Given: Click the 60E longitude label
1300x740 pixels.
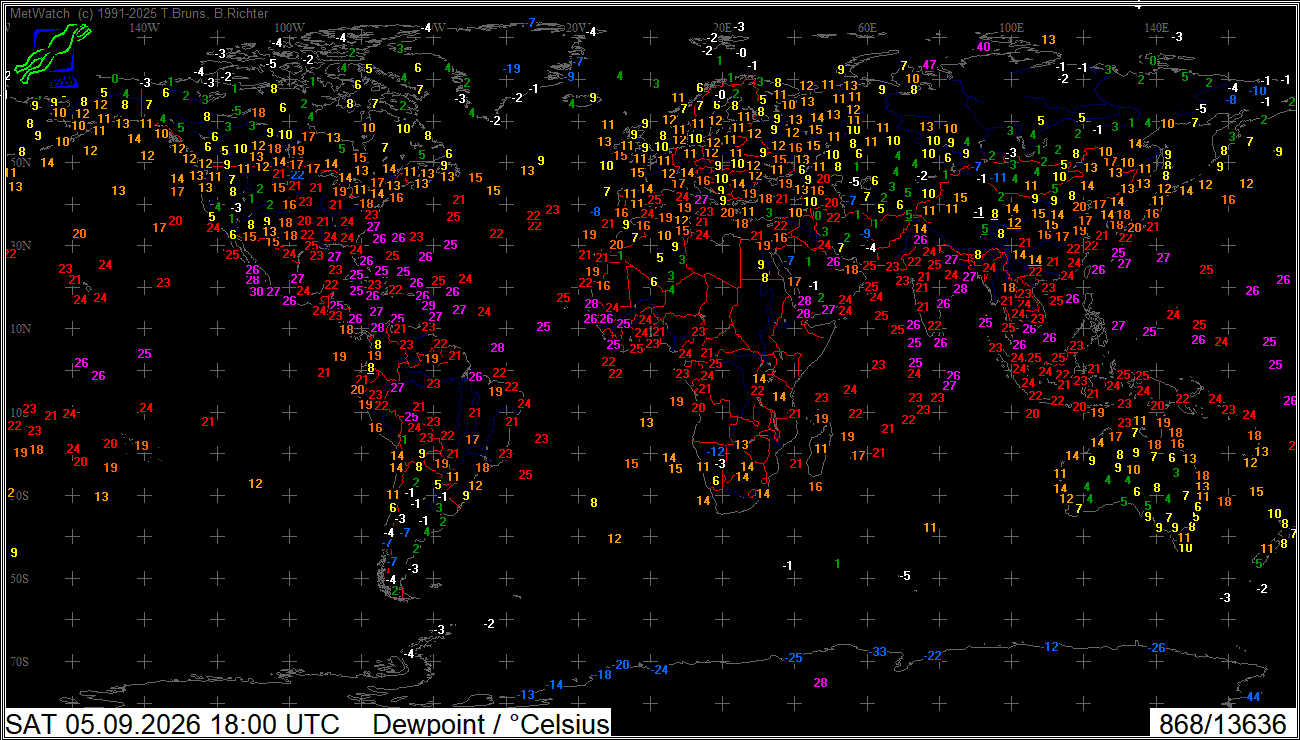Looking at the screenshot, I should pos(867,28).
